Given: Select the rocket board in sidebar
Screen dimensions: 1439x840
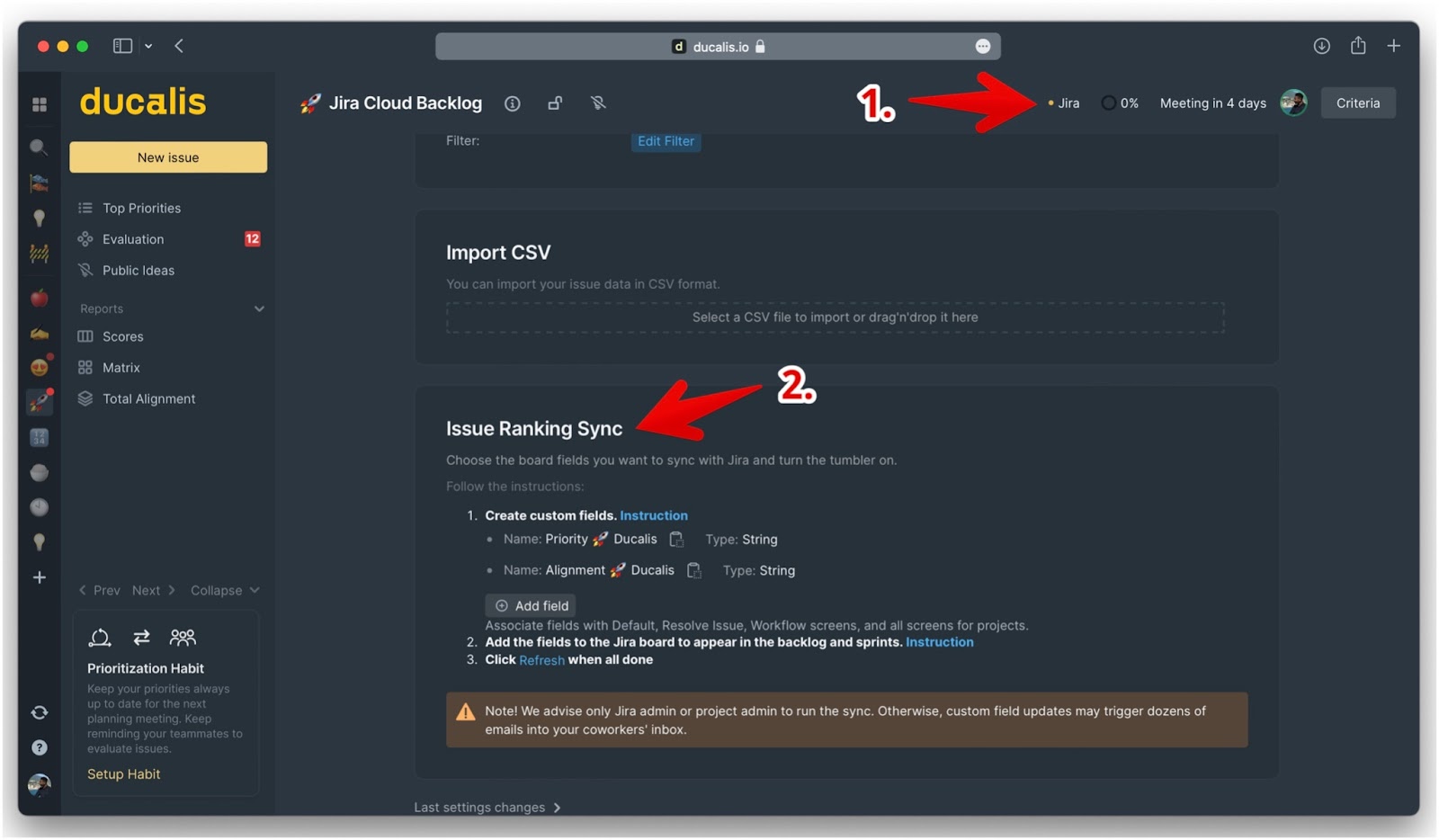Looking at the screenshot, I should point(39,402).
